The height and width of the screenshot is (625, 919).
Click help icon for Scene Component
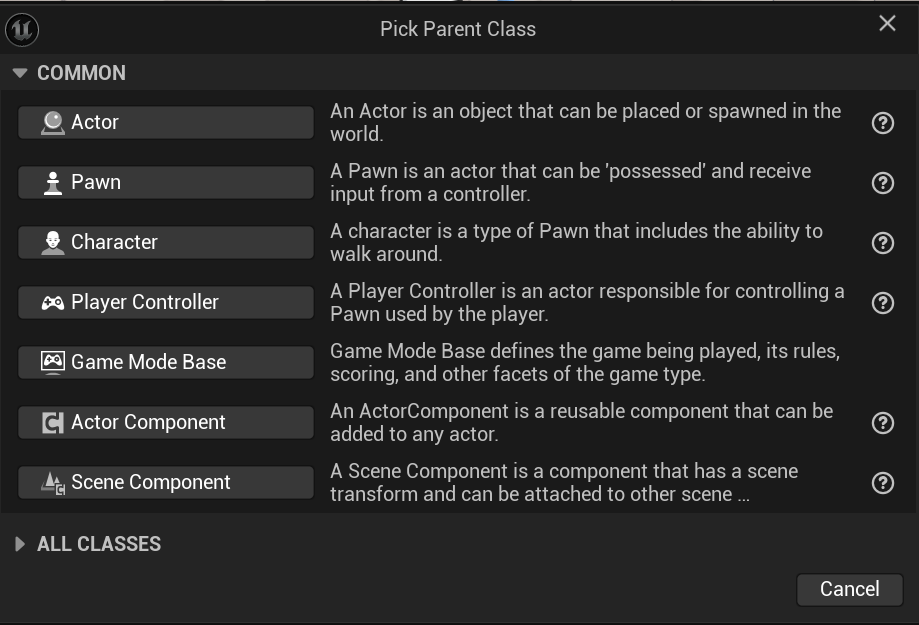click(883, 483)
